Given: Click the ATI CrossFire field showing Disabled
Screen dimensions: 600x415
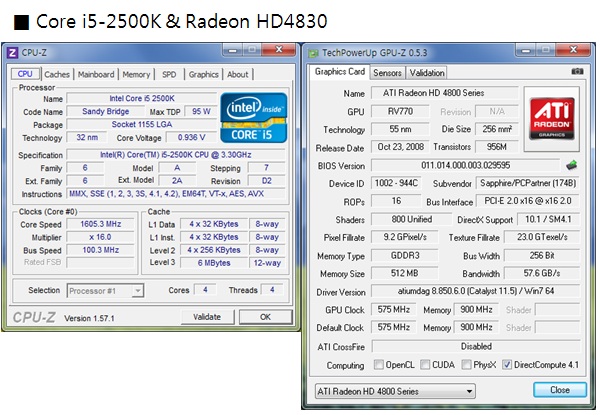Looking at the screenshot, I should click(x=476, y=347).
